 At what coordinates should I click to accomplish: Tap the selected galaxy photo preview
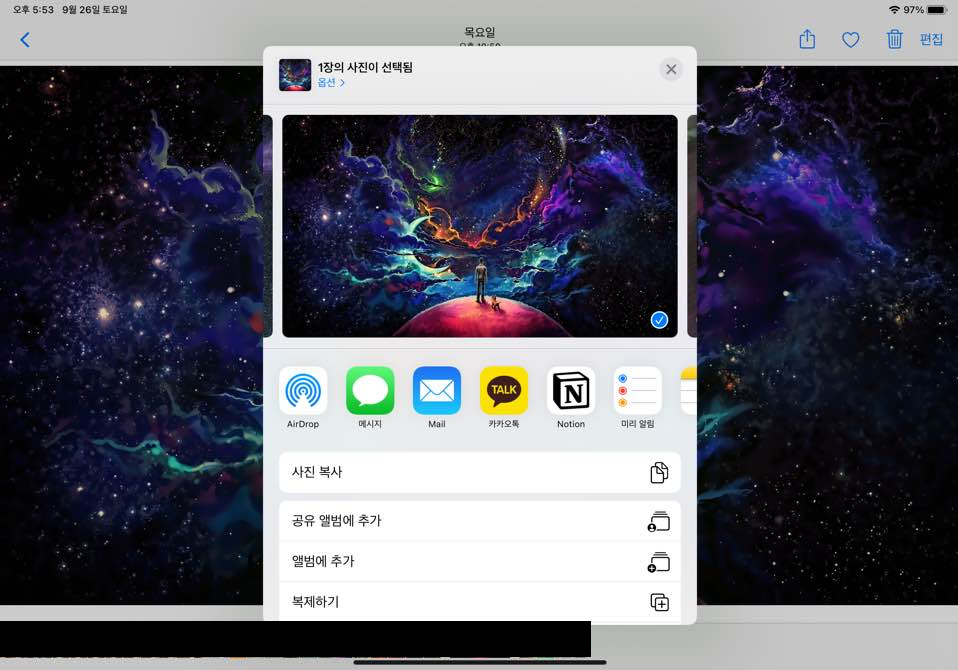pos(480,226)
